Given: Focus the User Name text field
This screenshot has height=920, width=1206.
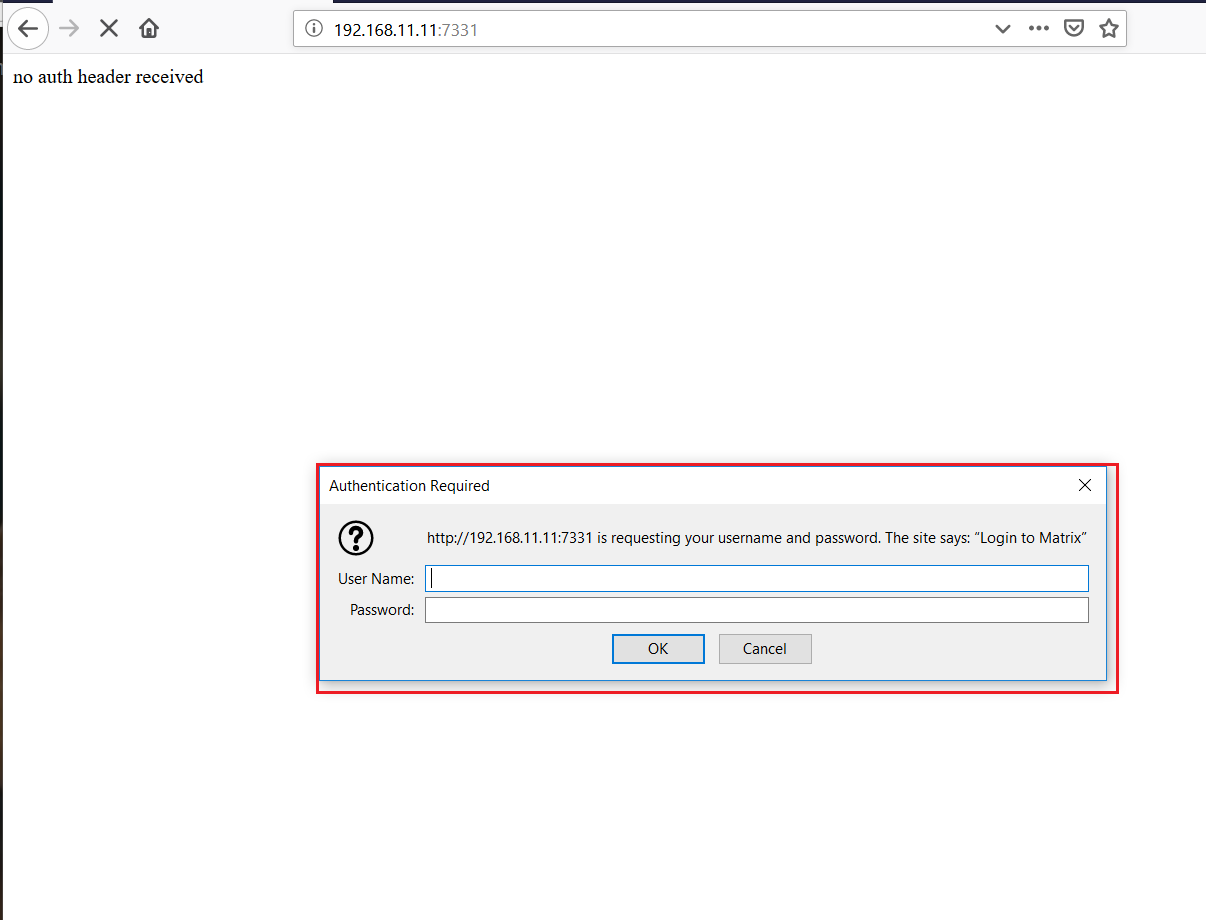Looking at the screenshot, I should 756,578.
